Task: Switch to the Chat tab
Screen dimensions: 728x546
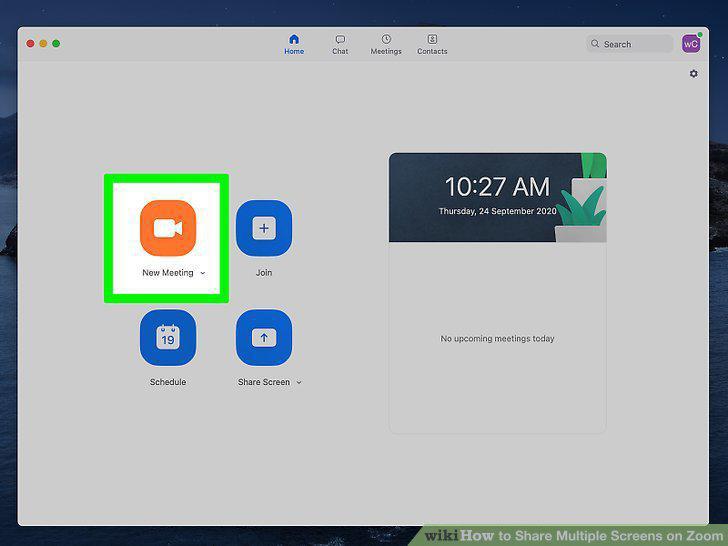Action: coord(340,45)
